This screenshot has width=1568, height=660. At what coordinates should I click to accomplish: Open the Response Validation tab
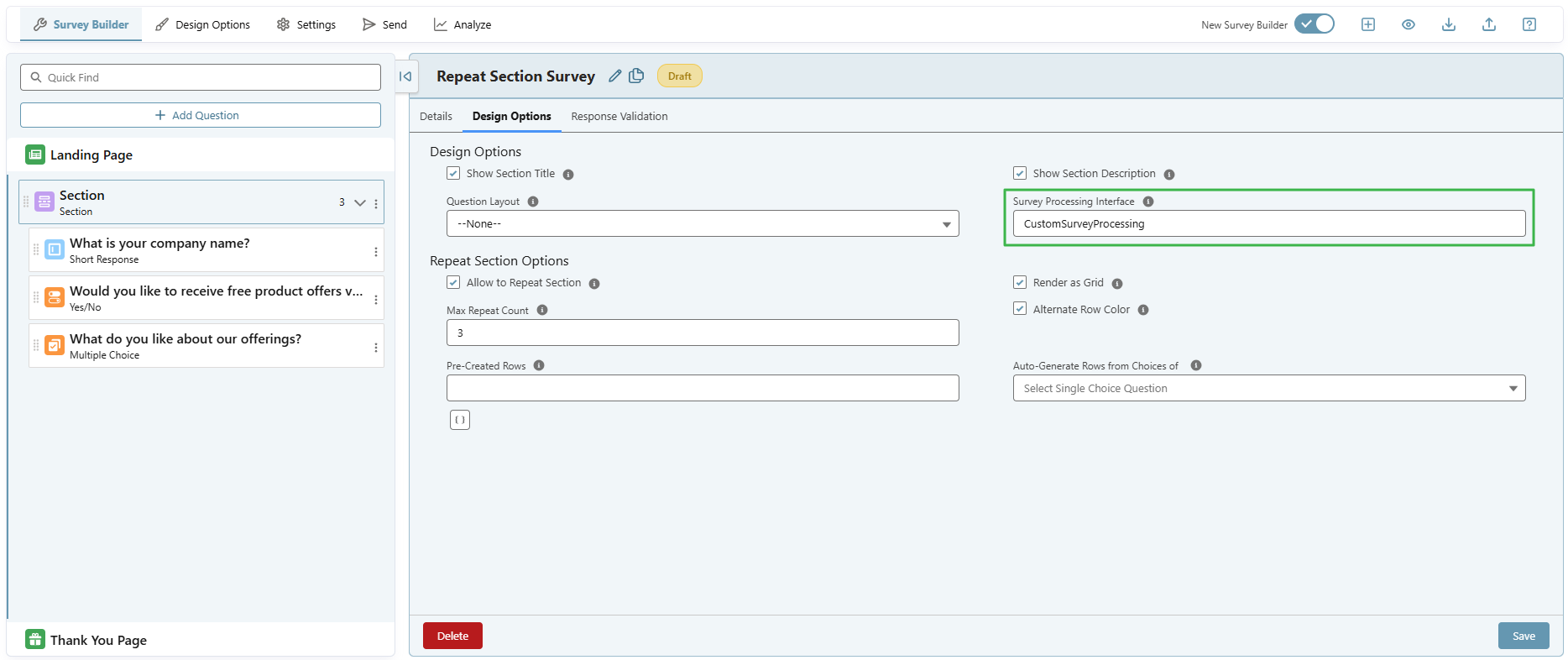(619, 117)
